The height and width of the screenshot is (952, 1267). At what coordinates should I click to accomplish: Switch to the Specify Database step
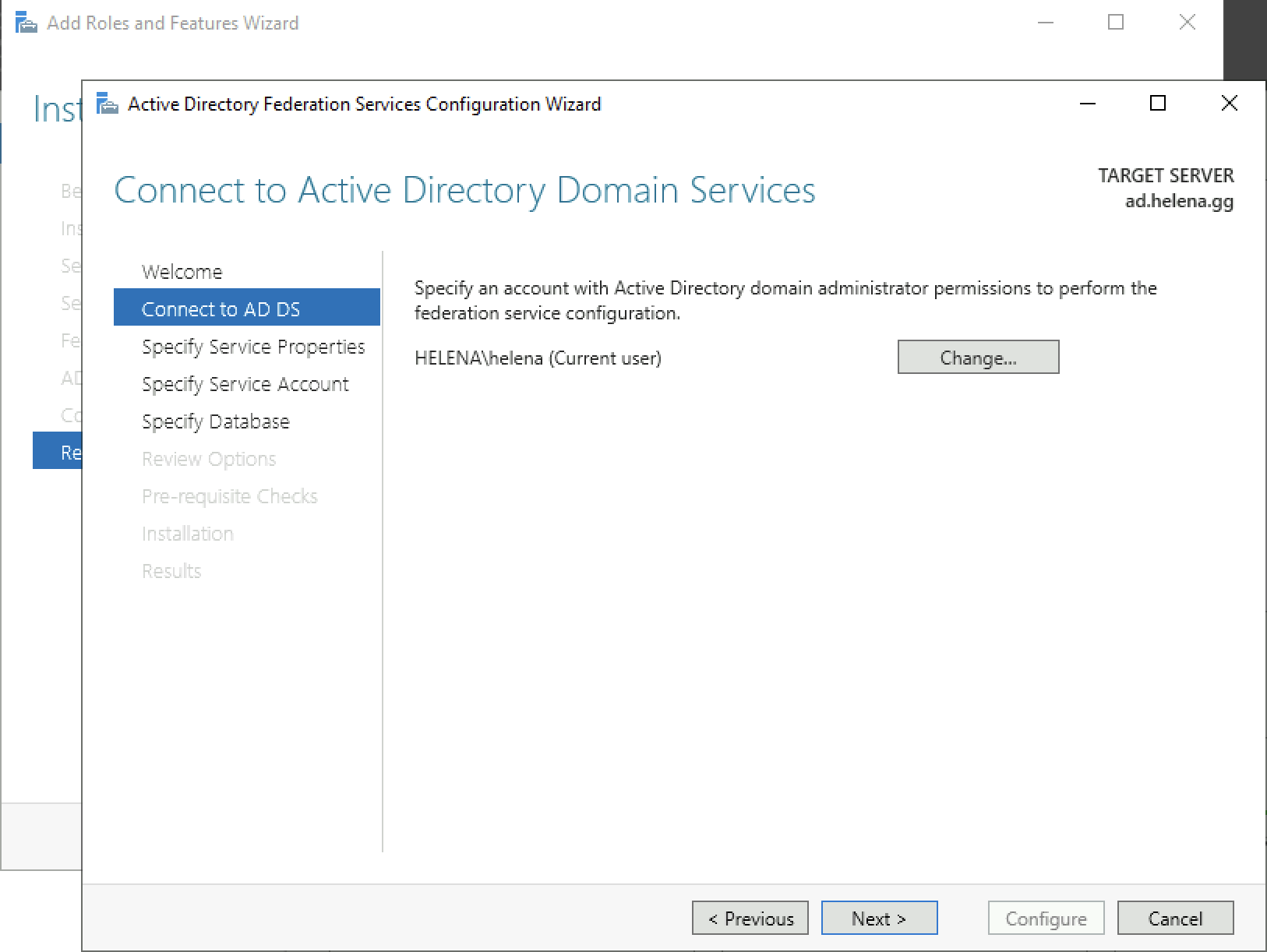pos(215,421)
